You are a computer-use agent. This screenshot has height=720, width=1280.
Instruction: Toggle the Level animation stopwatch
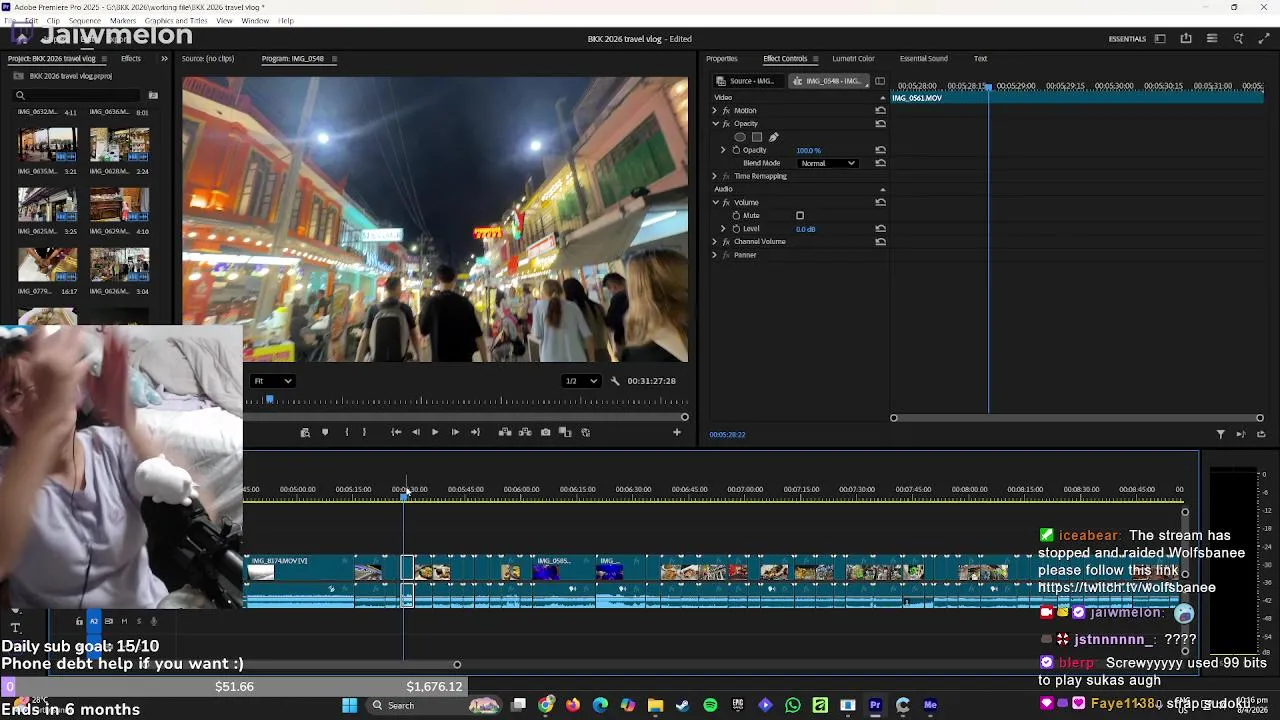point(736,228)
